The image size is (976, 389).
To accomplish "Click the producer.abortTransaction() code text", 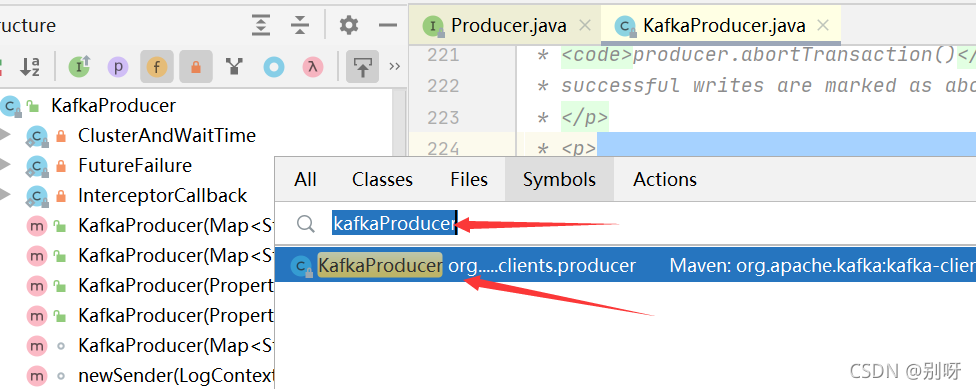I will coord(794,55).
